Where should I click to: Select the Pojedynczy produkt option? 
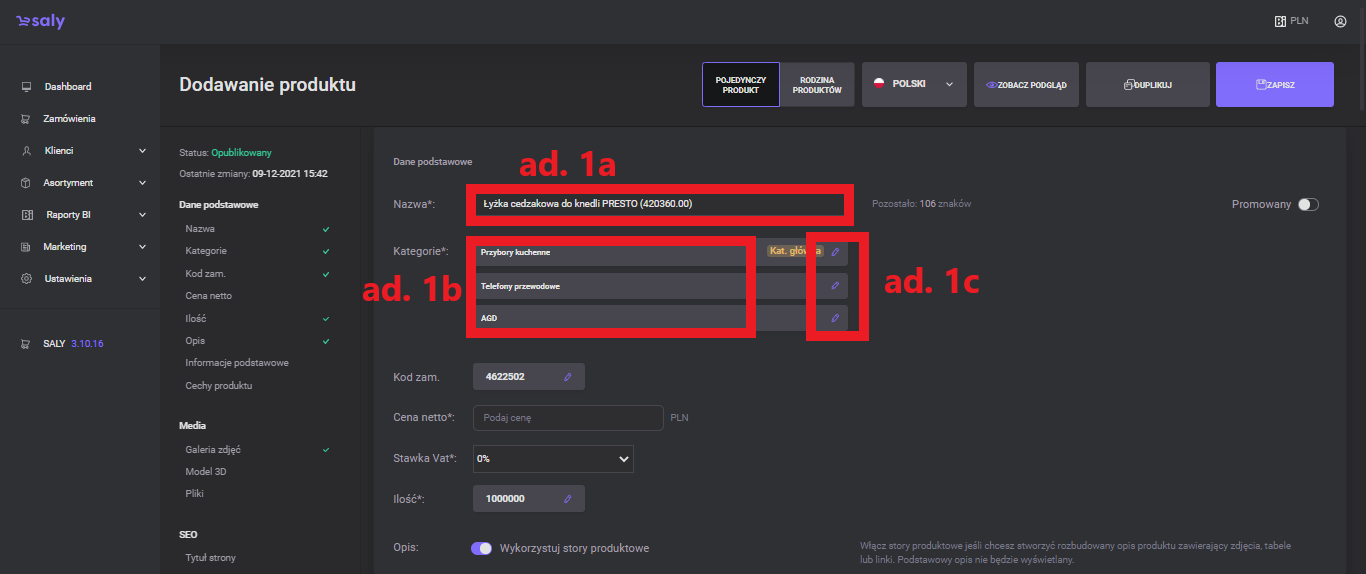coord(740,85)
